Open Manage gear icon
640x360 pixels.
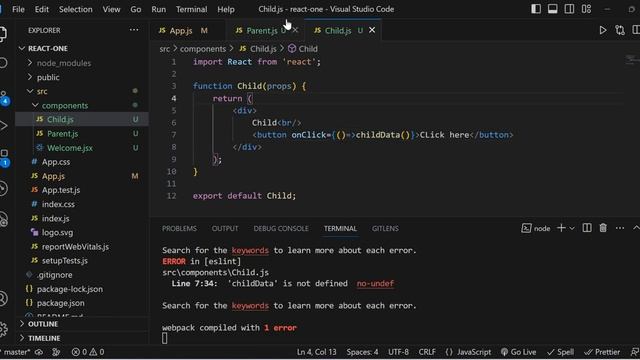[3, 329]
